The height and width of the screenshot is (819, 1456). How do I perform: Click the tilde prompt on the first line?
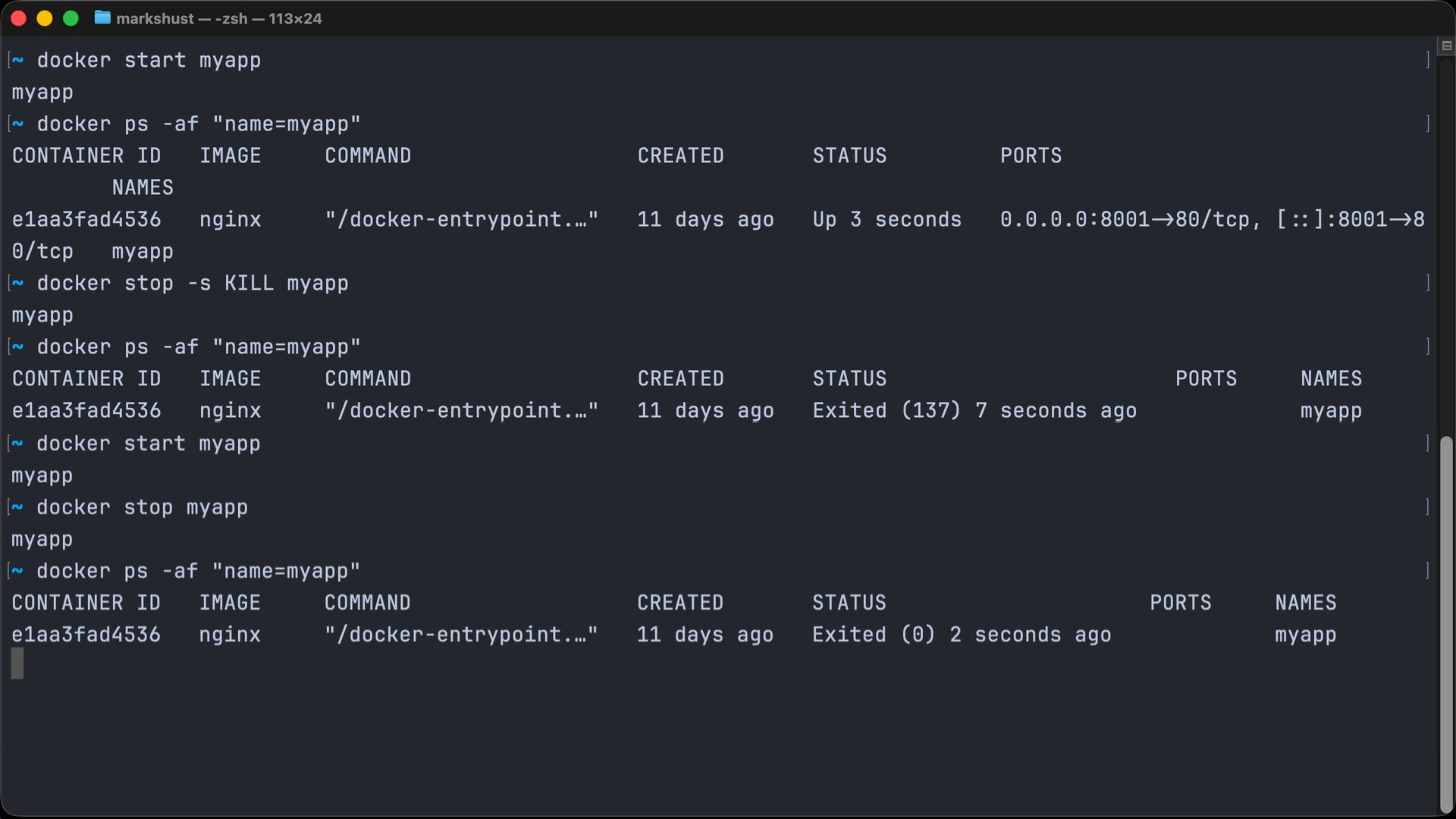(18, 60)
